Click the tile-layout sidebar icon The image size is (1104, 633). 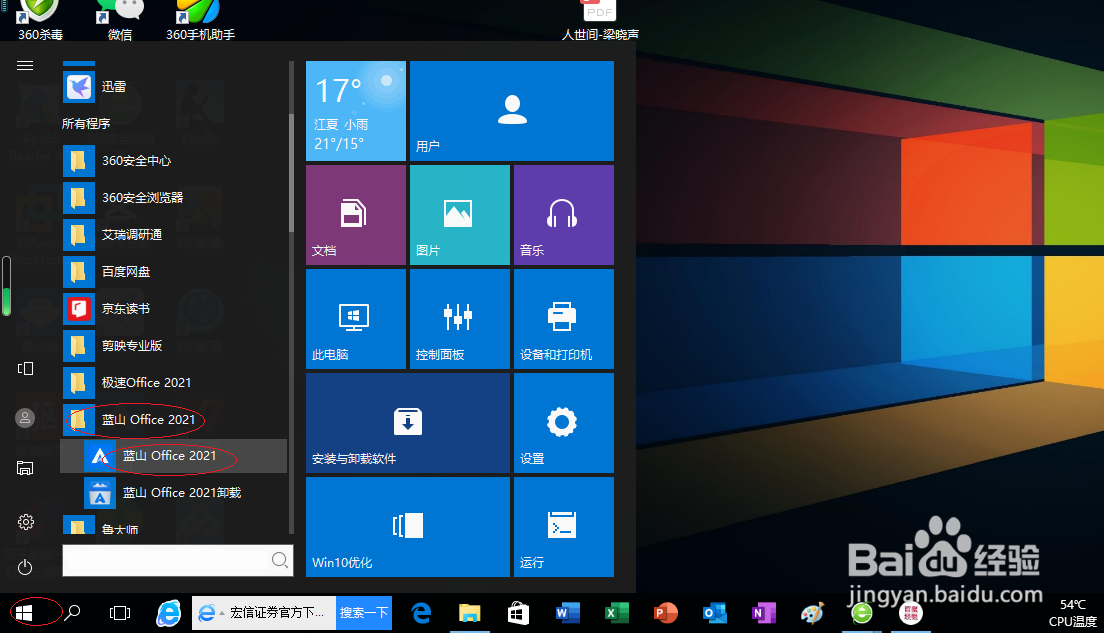[x=25, y=368]
